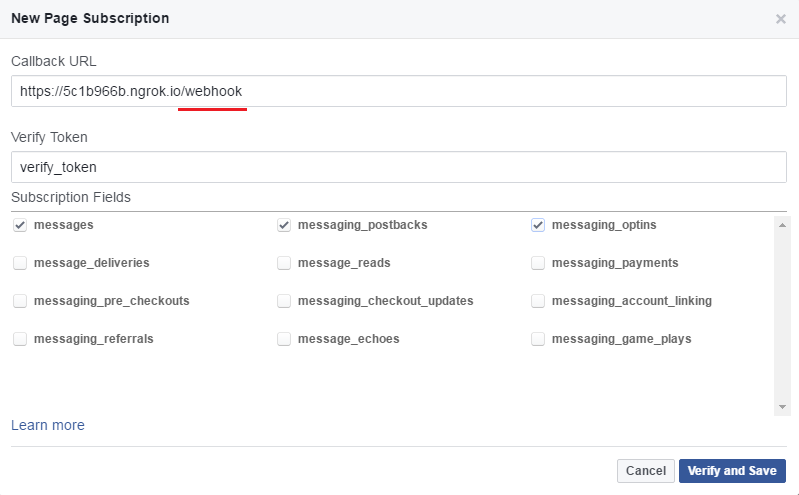799x495 pixels.
Task: Open the Learn more link
Action: [48, 425]
